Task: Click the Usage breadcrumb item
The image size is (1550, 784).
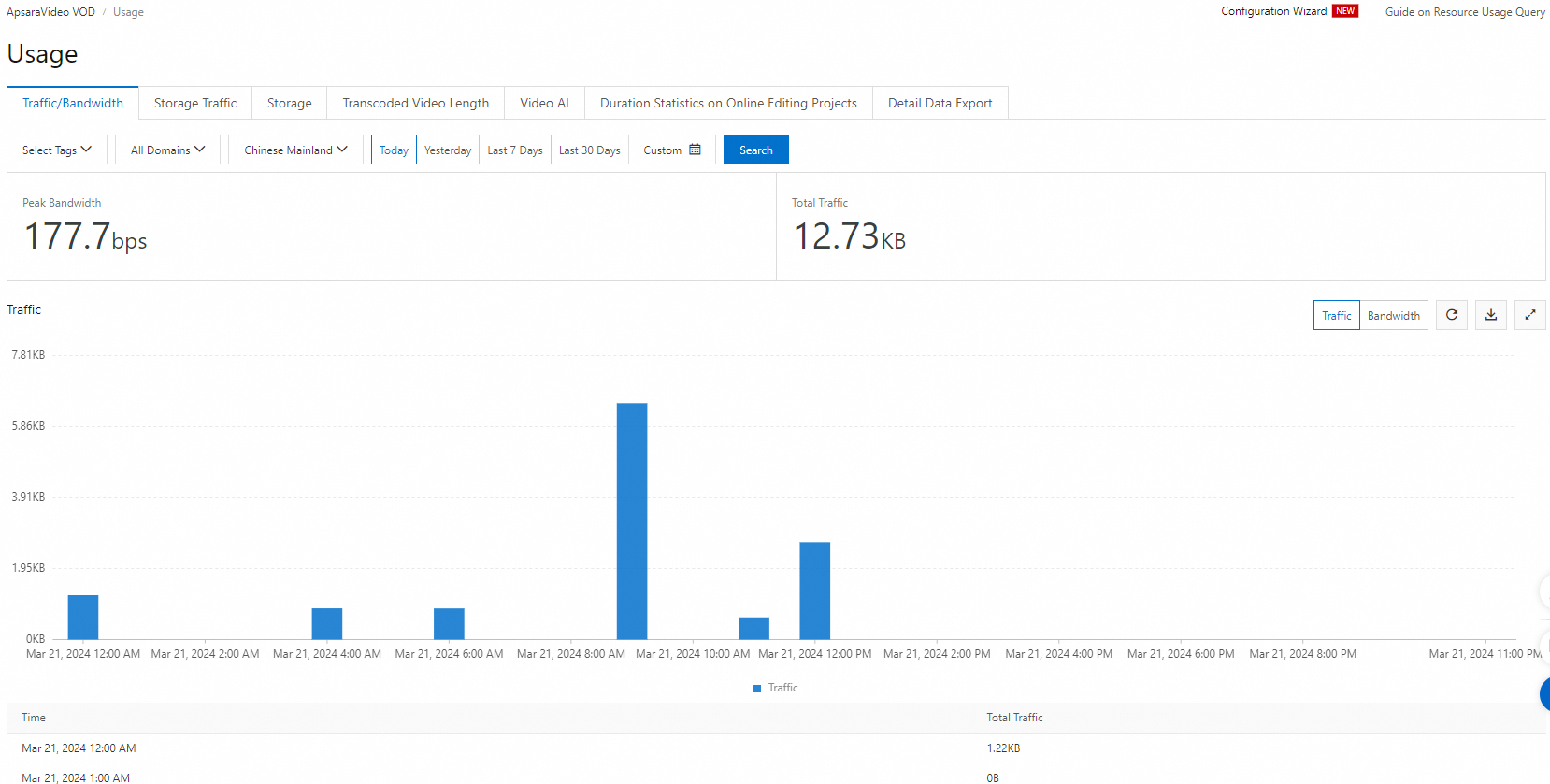Action: tap(128, 12)
